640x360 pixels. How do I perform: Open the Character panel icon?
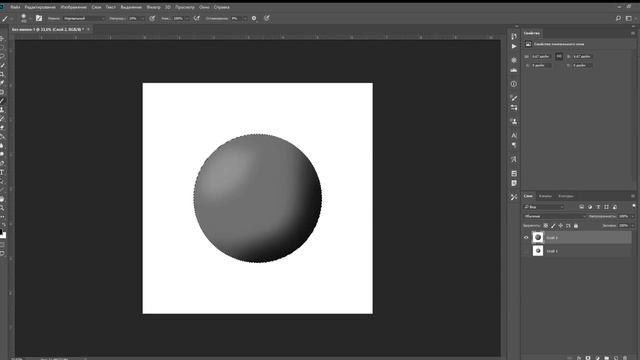(514, 135)
